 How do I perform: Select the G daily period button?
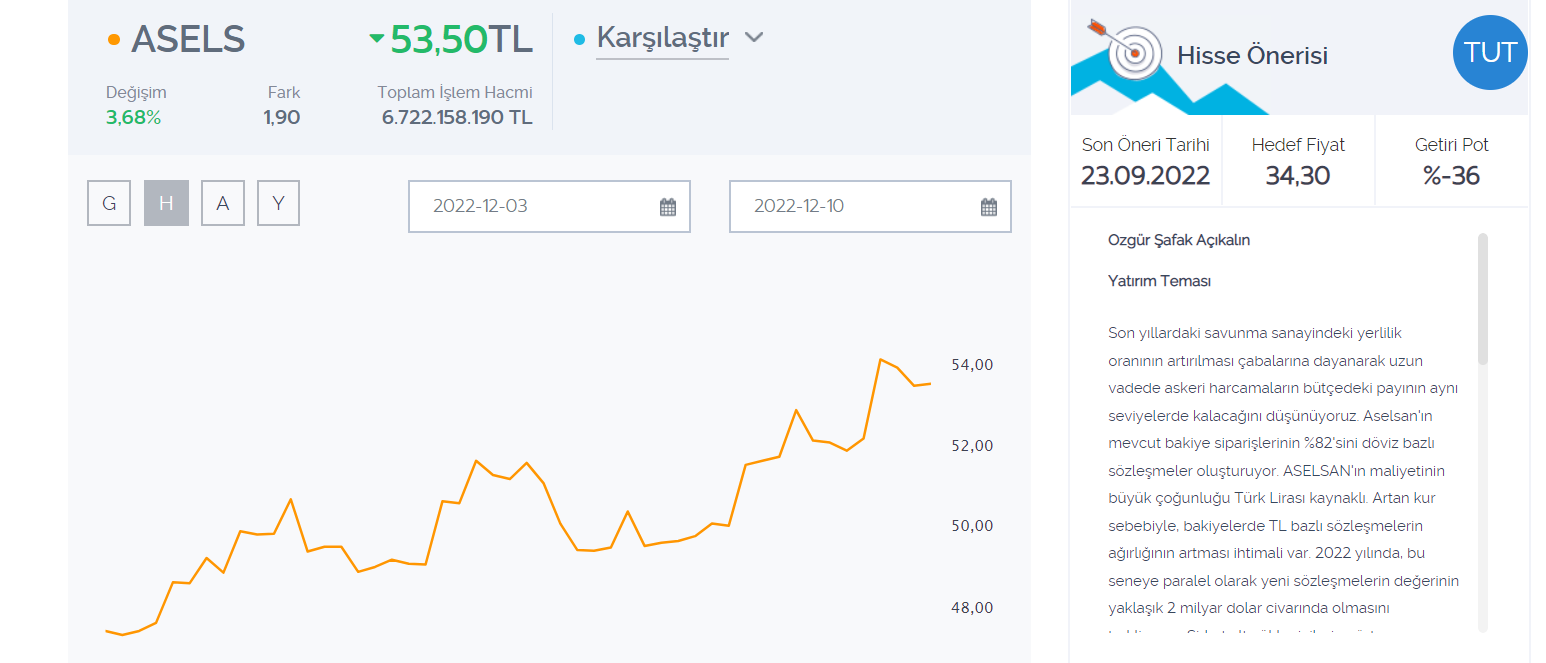[109, 203]
